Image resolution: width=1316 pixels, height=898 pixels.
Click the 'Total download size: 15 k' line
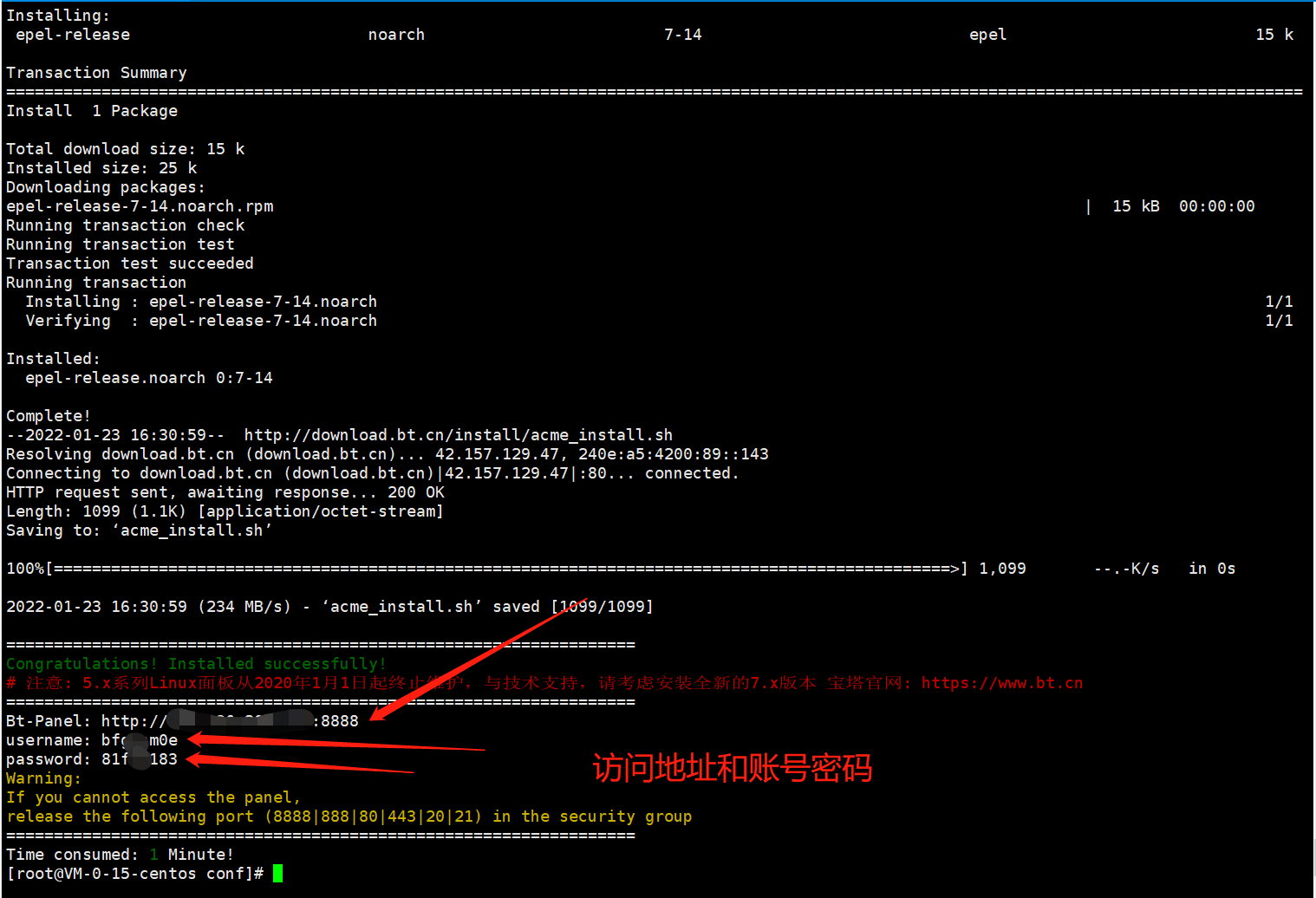pyautogui.click(x=125, y=149)
